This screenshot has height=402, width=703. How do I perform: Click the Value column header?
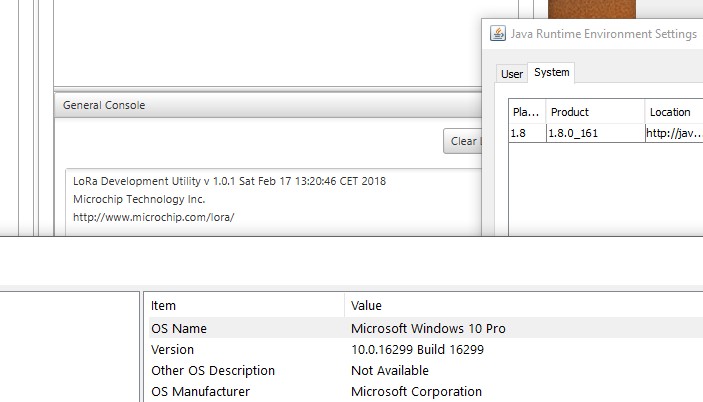(524, 306)
